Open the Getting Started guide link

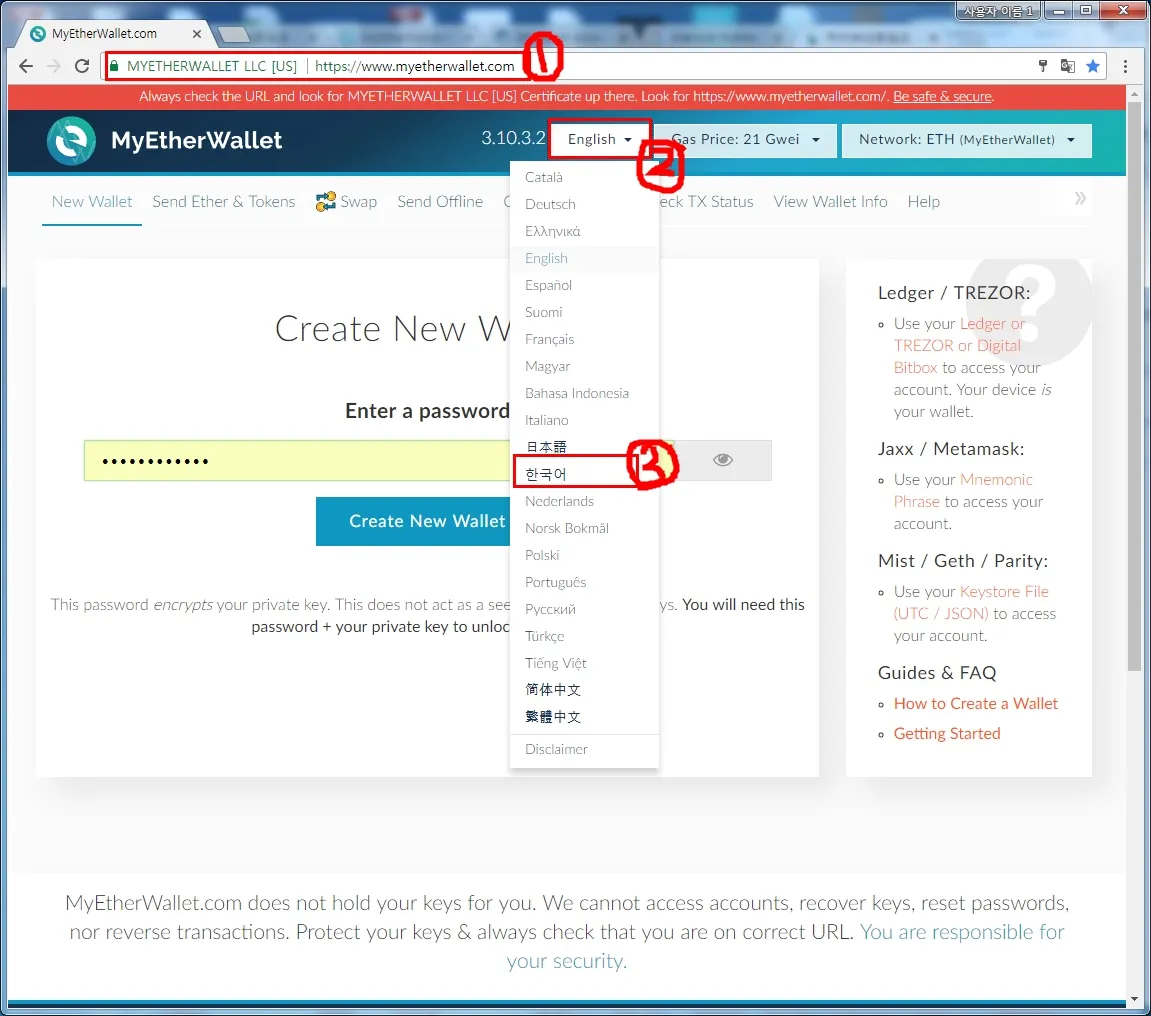pyautogui.click(x=947, y=733)
